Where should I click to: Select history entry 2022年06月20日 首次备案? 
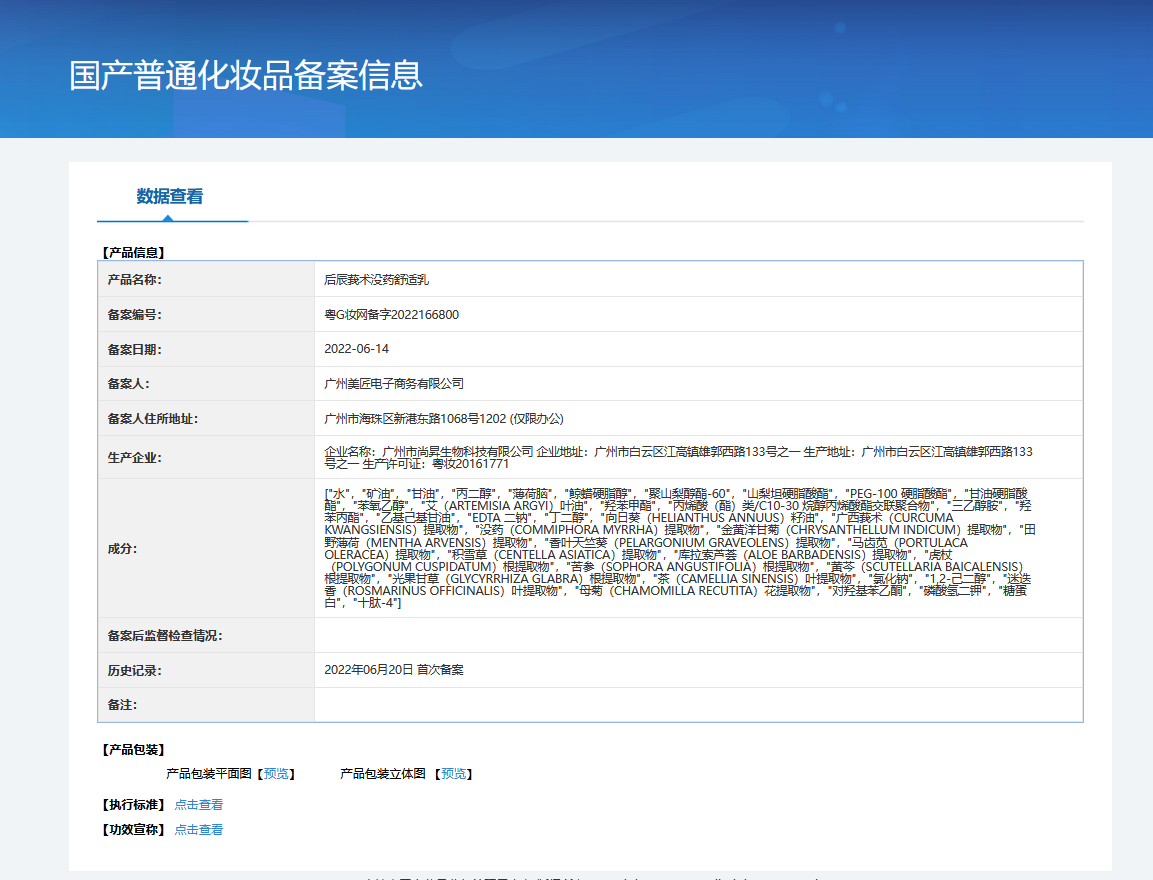[394, 670]
